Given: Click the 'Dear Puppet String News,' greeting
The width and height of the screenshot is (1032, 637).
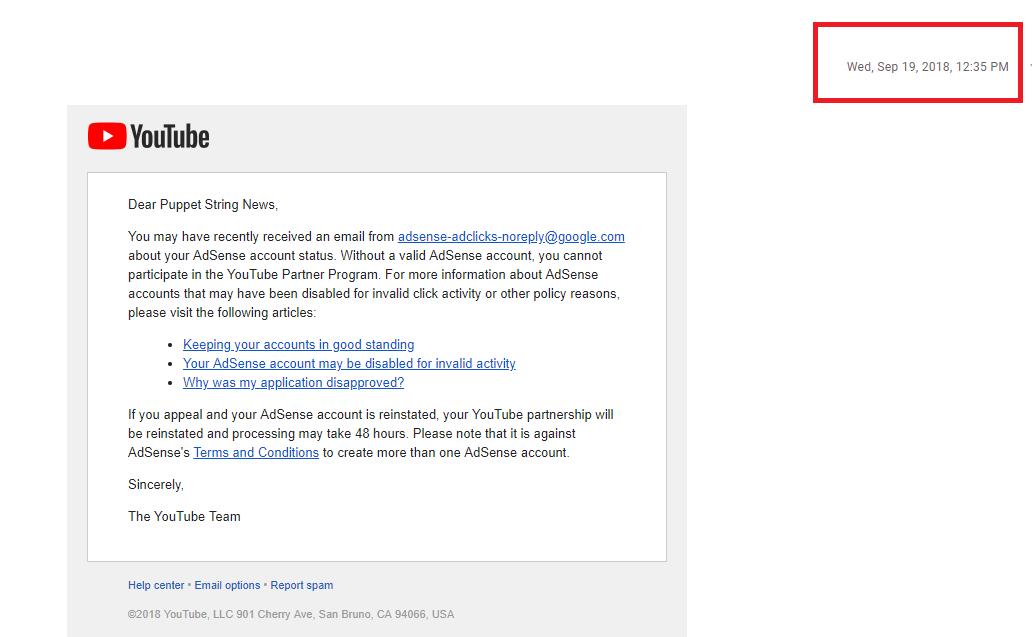Looking at the screenshot, I should click(x=203, y=204).
